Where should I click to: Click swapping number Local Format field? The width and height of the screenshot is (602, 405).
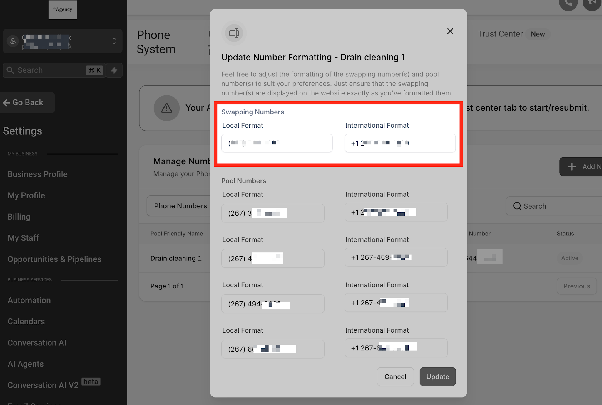click(277, 143)
